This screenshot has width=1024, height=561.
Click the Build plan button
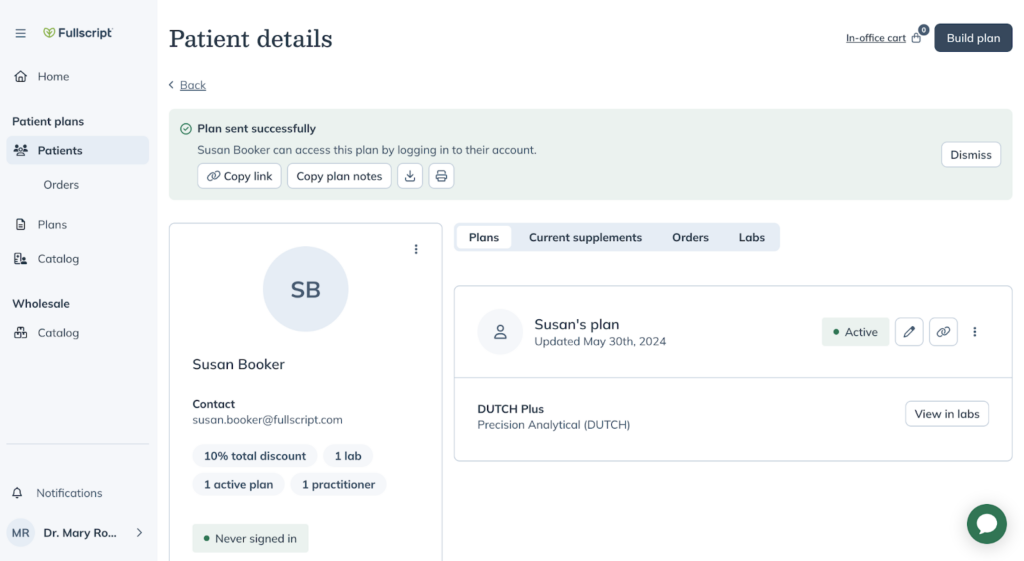click(x=973, y=38)
